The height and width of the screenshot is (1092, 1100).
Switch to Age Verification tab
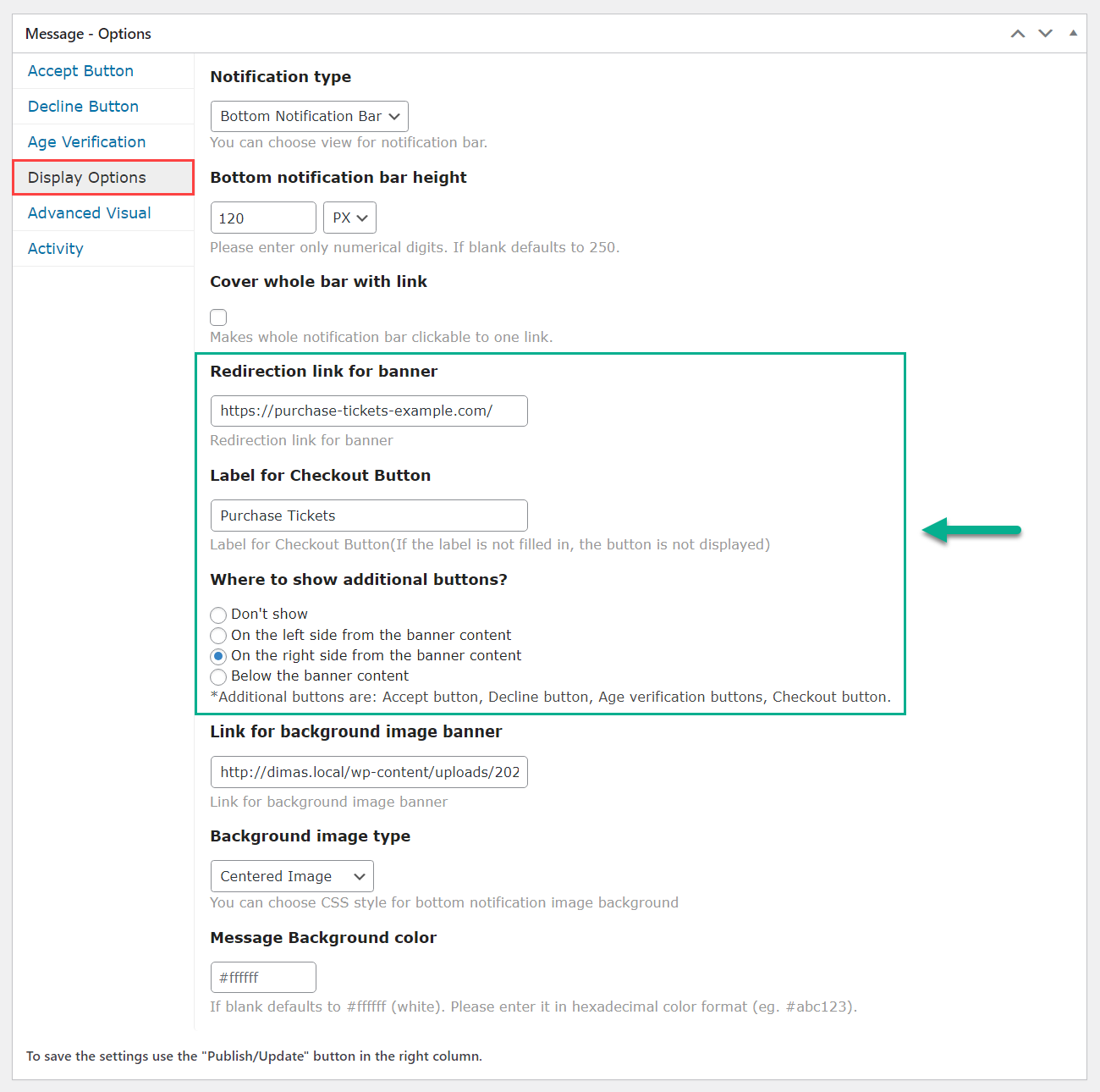(x=86, y=142)
